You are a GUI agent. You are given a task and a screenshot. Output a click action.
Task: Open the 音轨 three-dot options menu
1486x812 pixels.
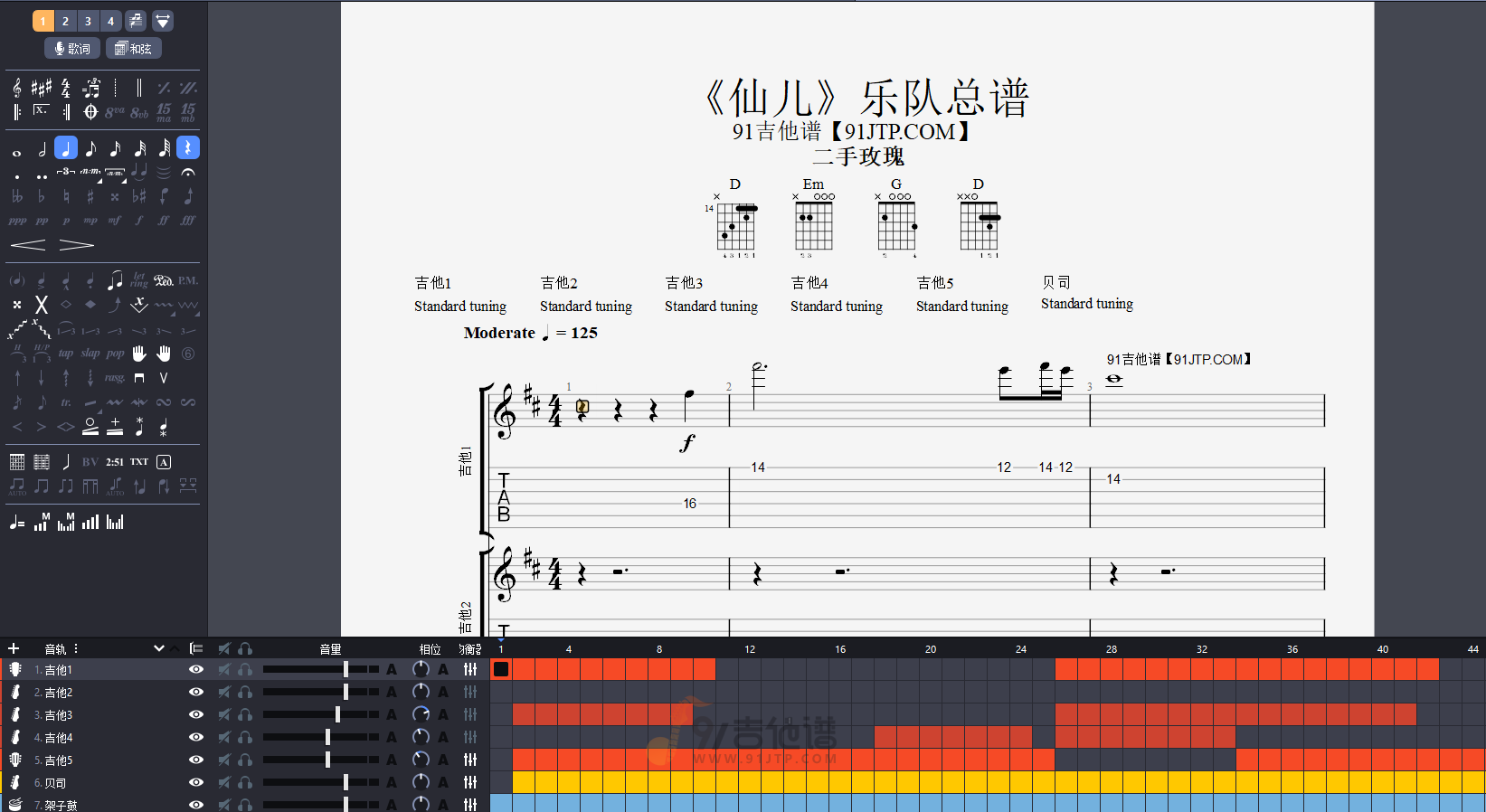click(x=76, y=648)
